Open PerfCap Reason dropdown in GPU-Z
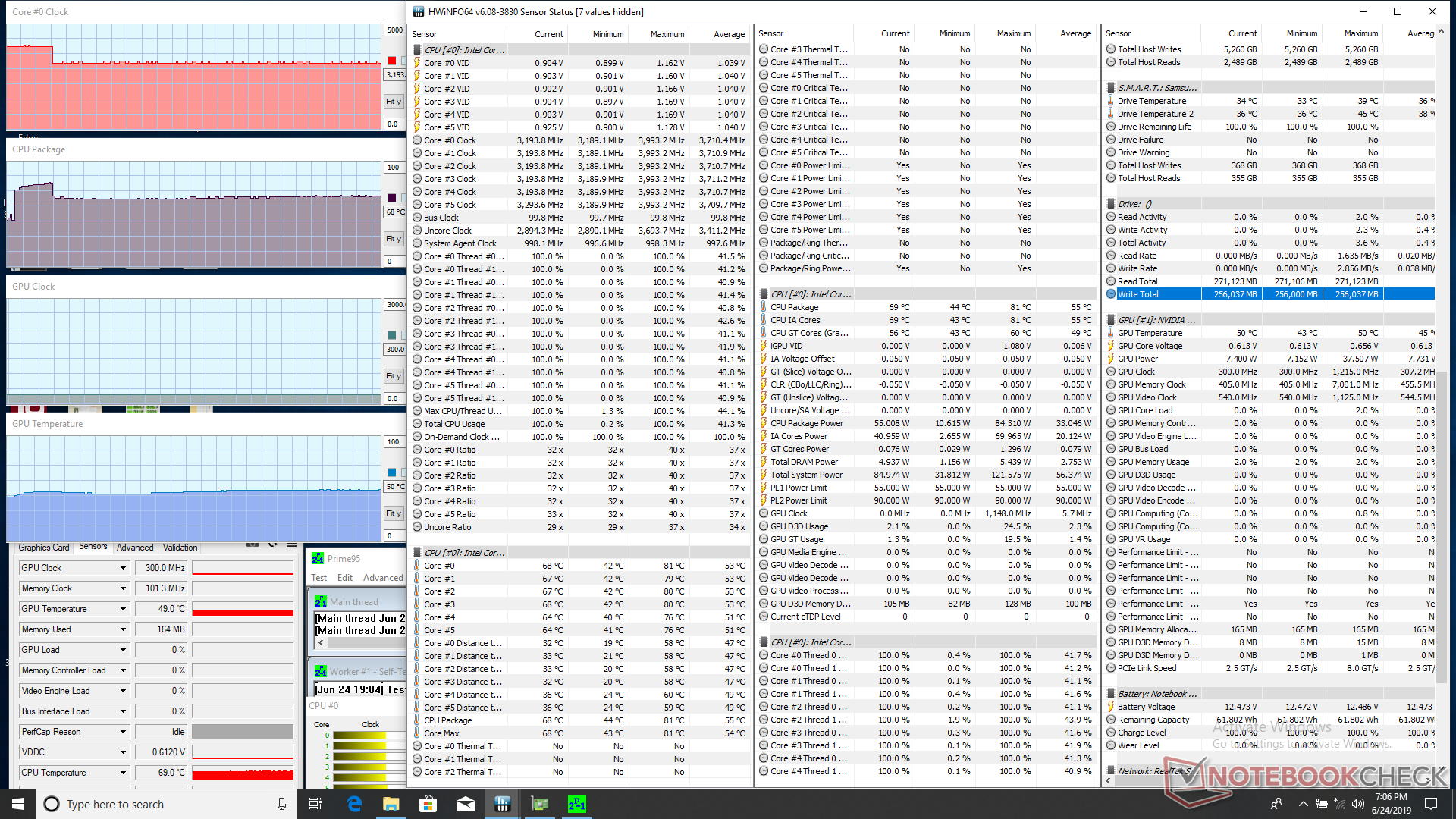 [x=123, y=732]
